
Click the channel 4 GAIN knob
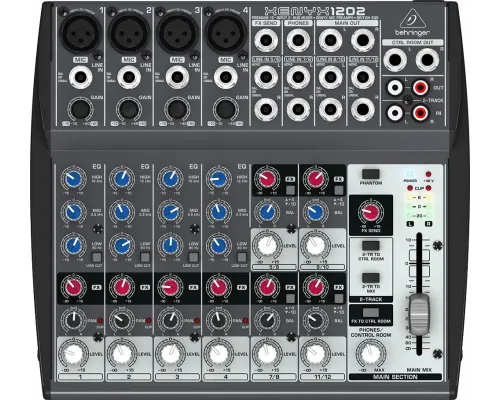coord(226,110)
